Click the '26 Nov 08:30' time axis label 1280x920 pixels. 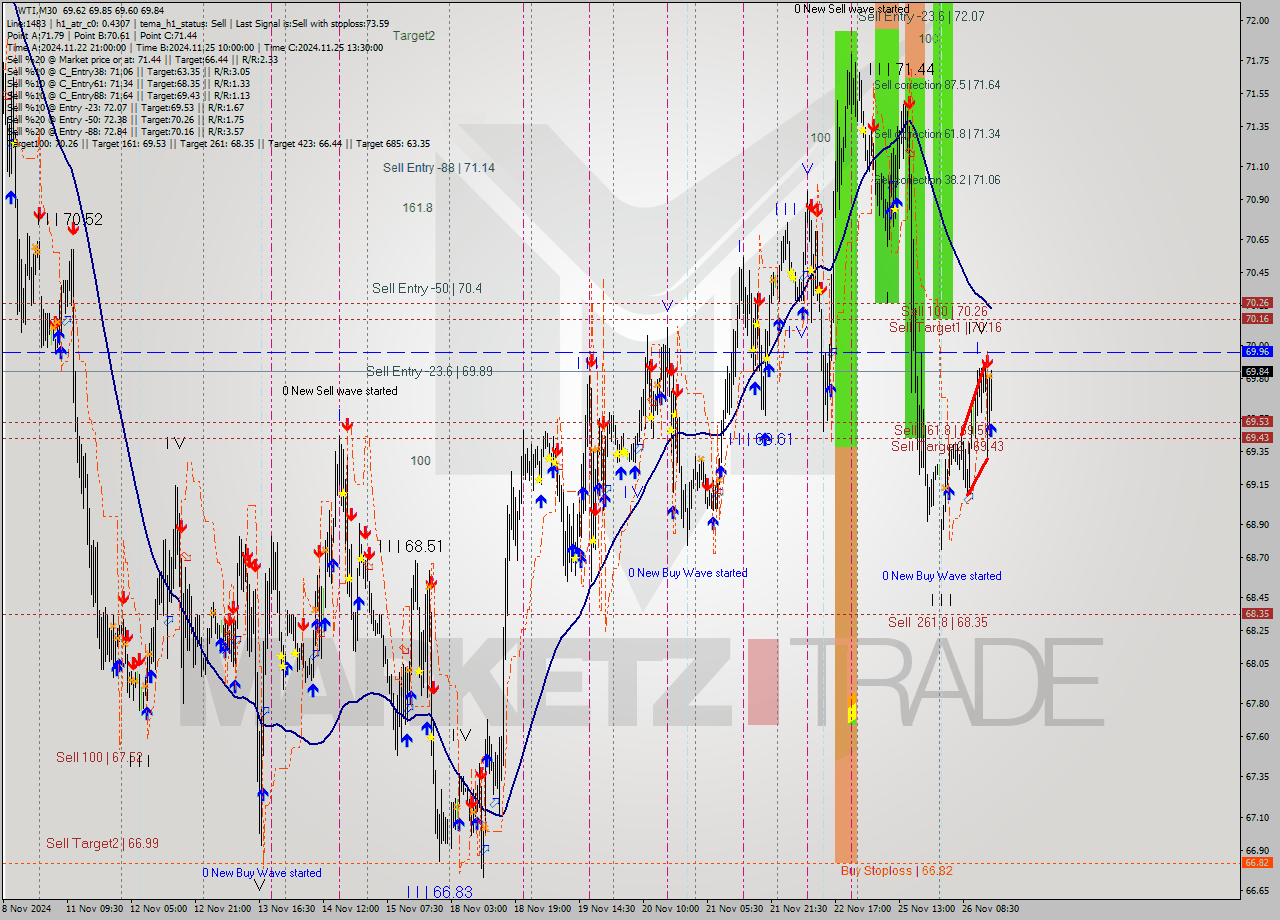pos(989,910)
